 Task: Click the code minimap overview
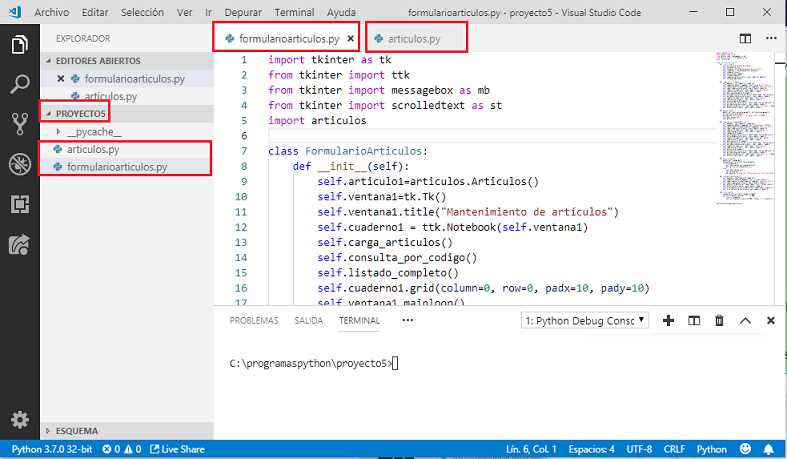click(x=745, y=128)
